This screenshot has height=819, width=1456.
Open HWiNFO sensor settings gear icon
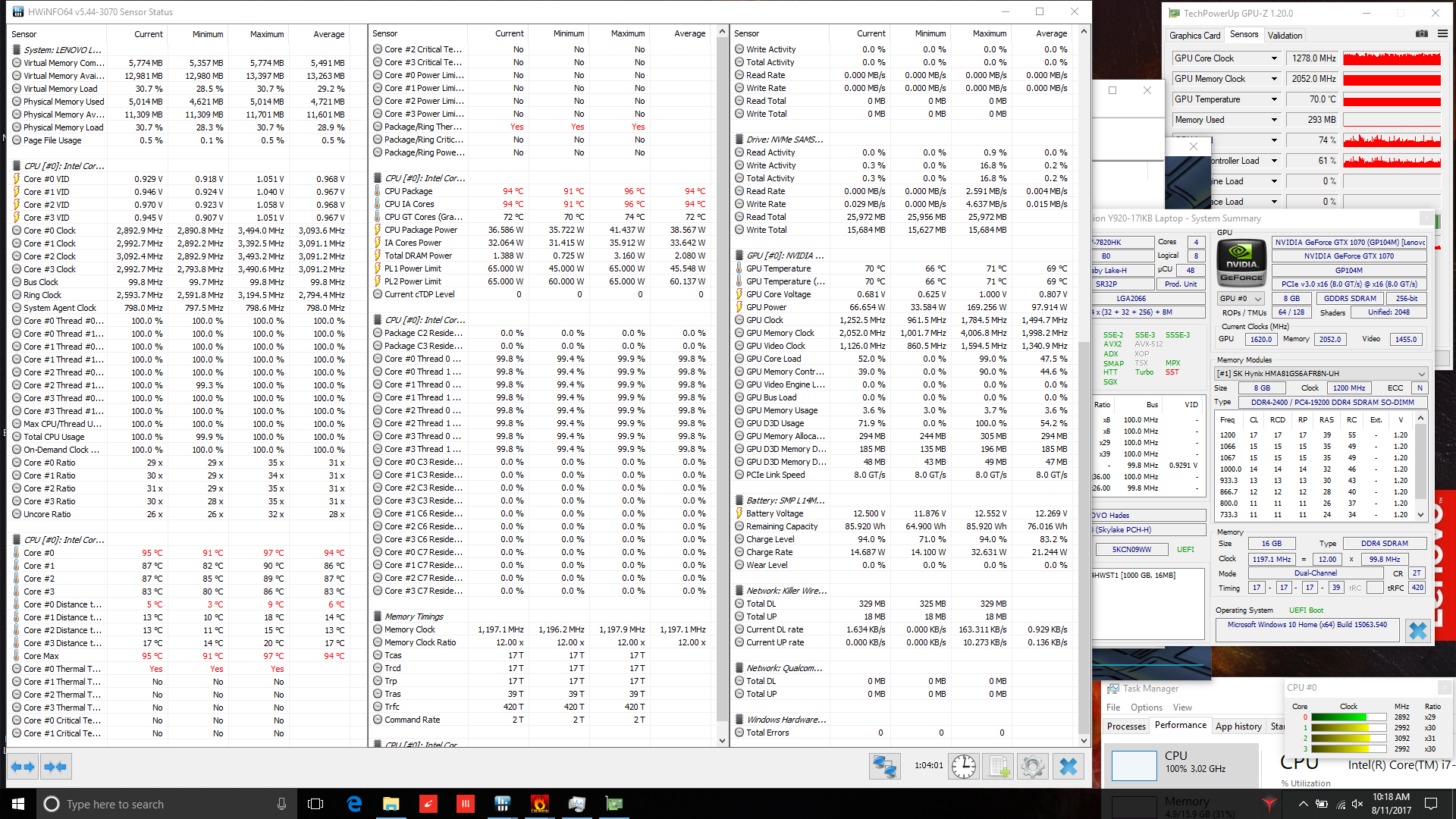coord(1032,767)
